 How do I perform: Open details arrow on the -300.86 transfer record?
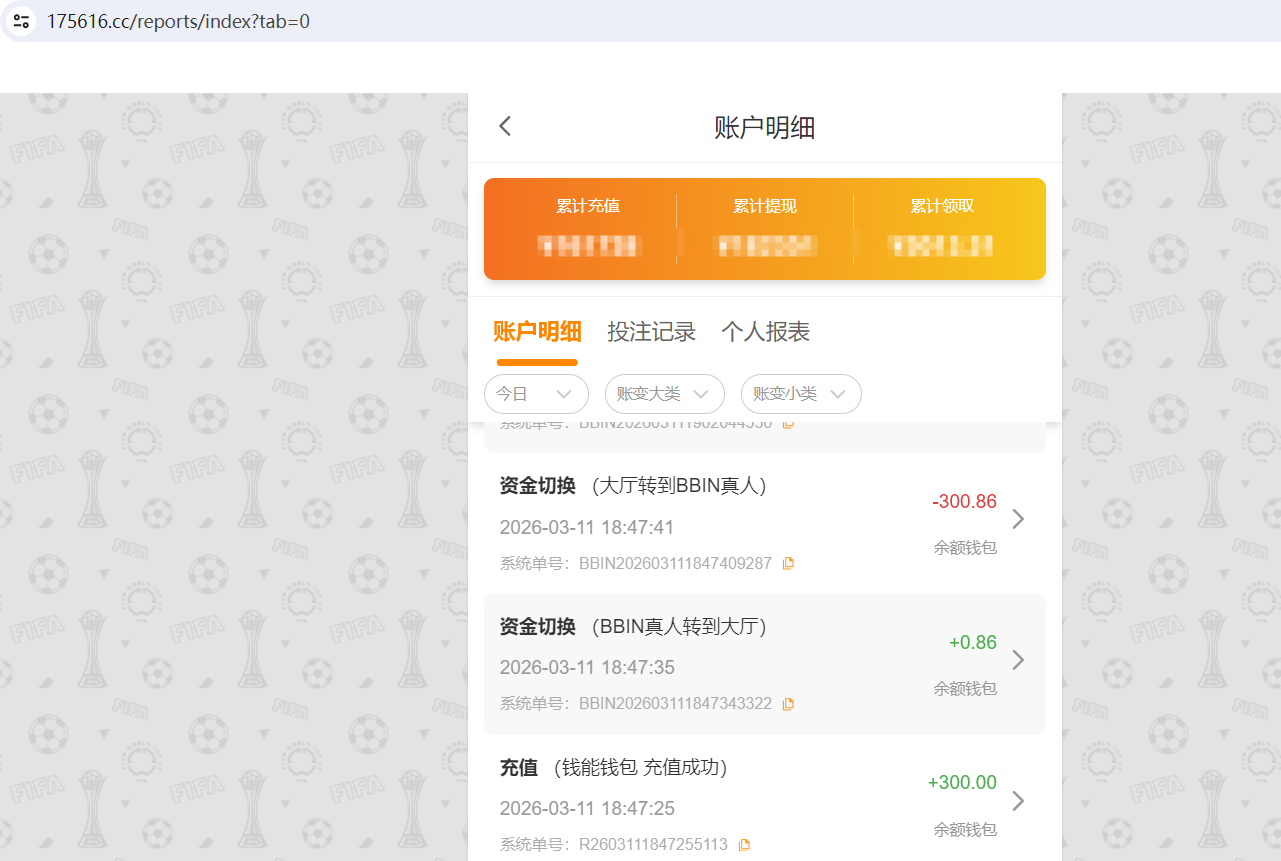[1018, 519]
